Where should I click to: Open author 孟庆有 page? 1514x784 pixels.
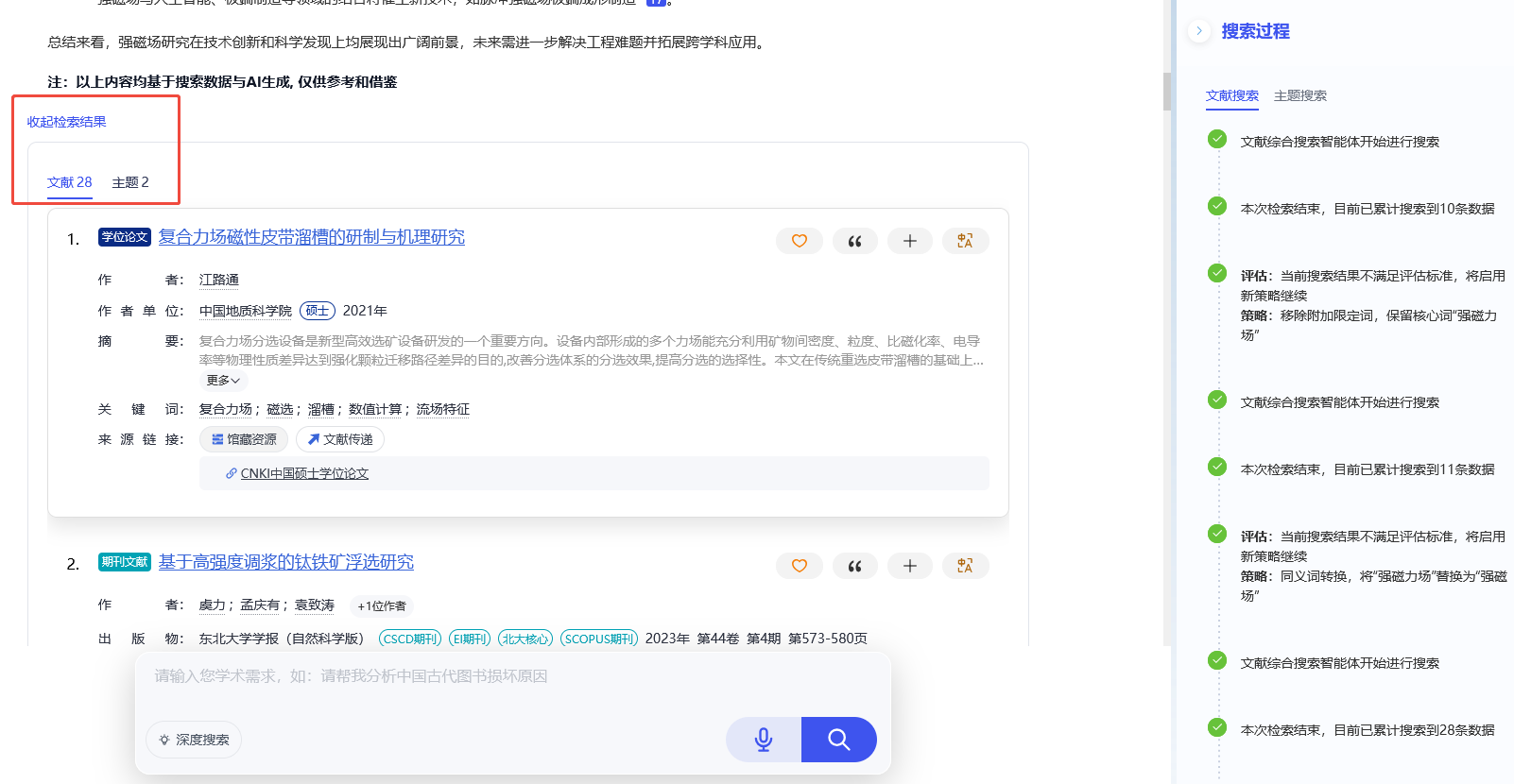[x=260, y=605]
